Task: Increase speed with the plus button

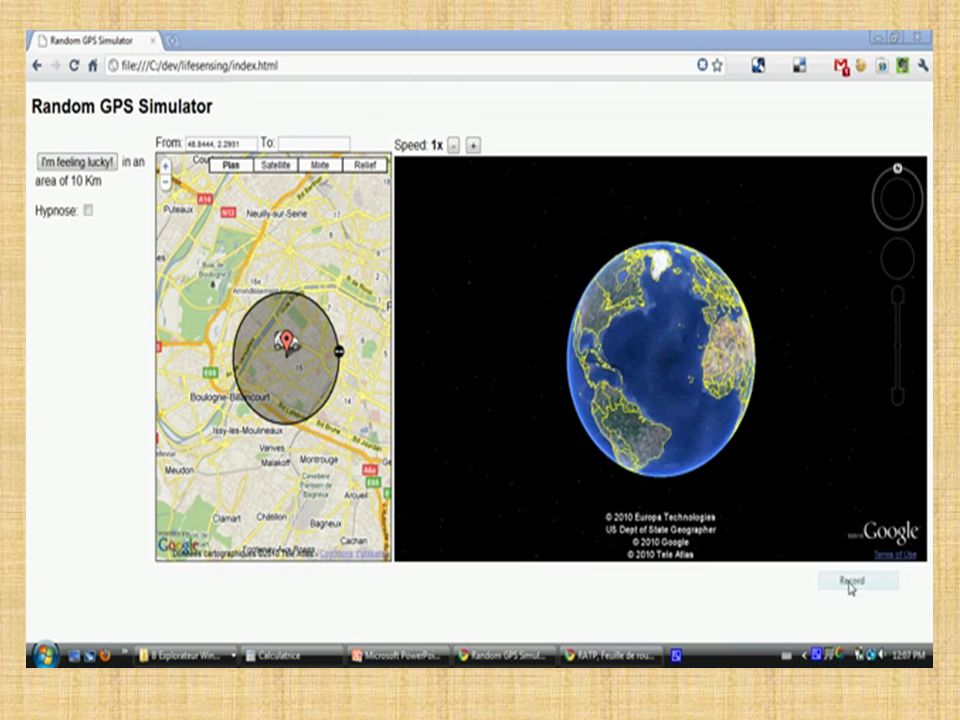Action: [473, 145]
